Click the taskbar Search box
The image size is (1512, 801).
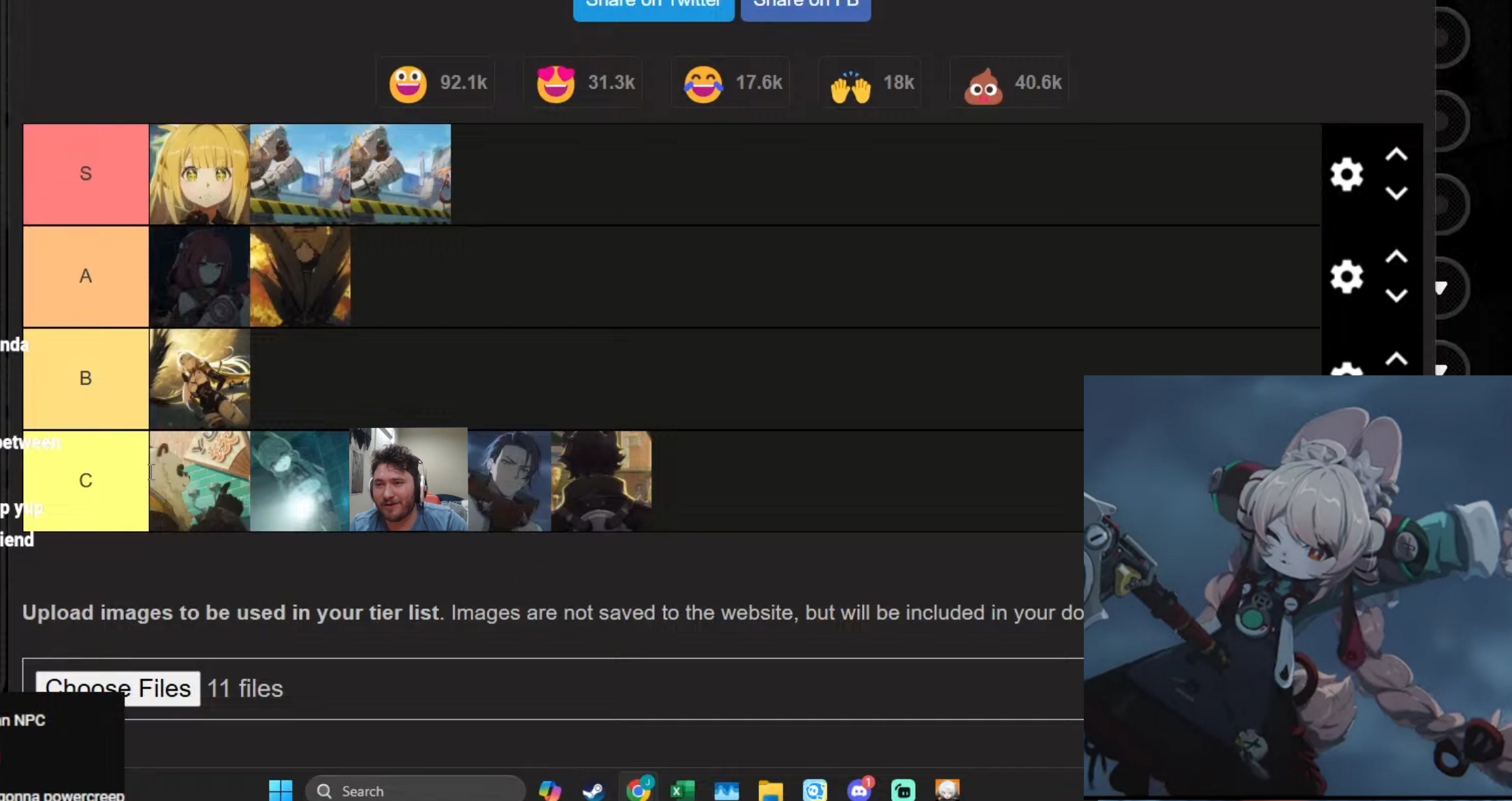tap(415, 790)
